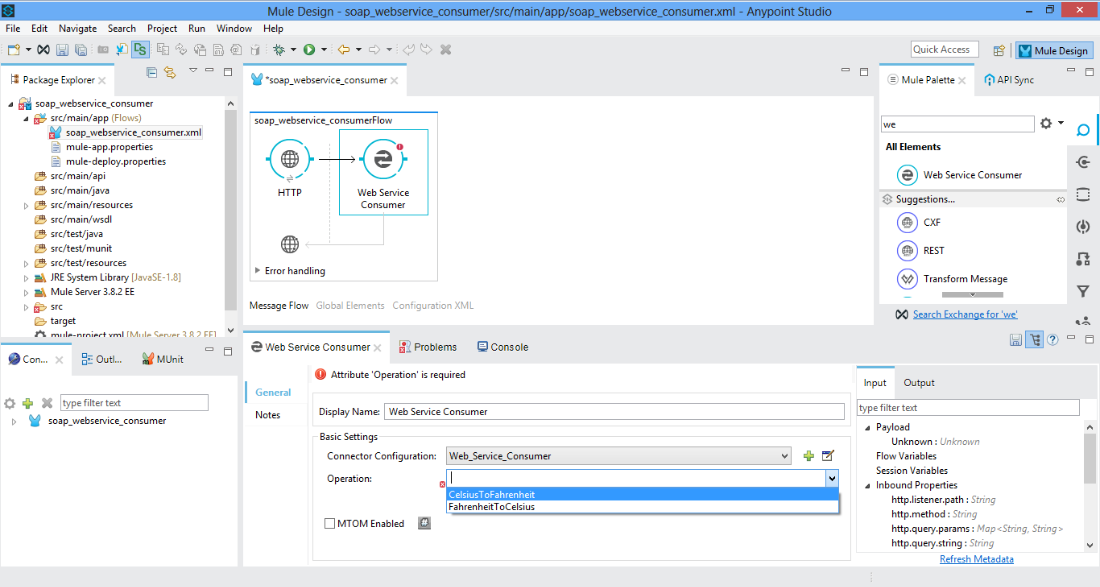This screenshot has height=587, width=1100.
Task: Switch to Output metadata tab
Action: 919,382
